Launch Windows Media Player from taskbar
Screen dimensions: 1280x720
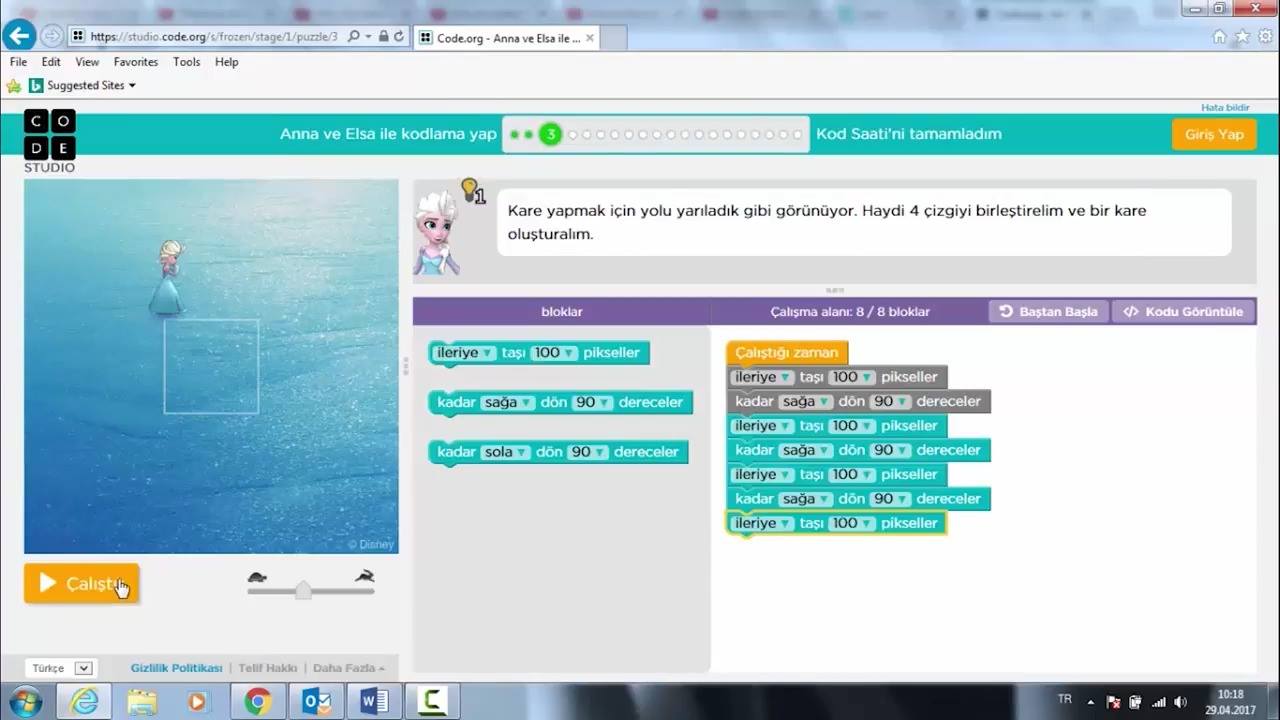click(197, 702)
